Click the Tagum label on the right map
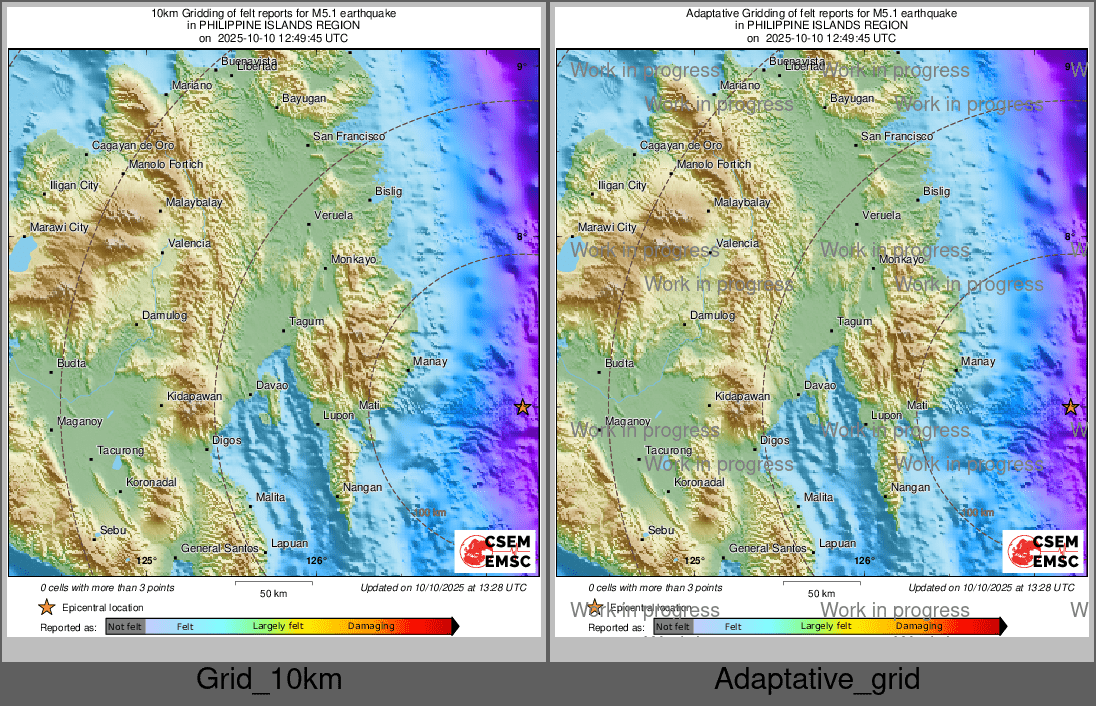 coord(854,322)
